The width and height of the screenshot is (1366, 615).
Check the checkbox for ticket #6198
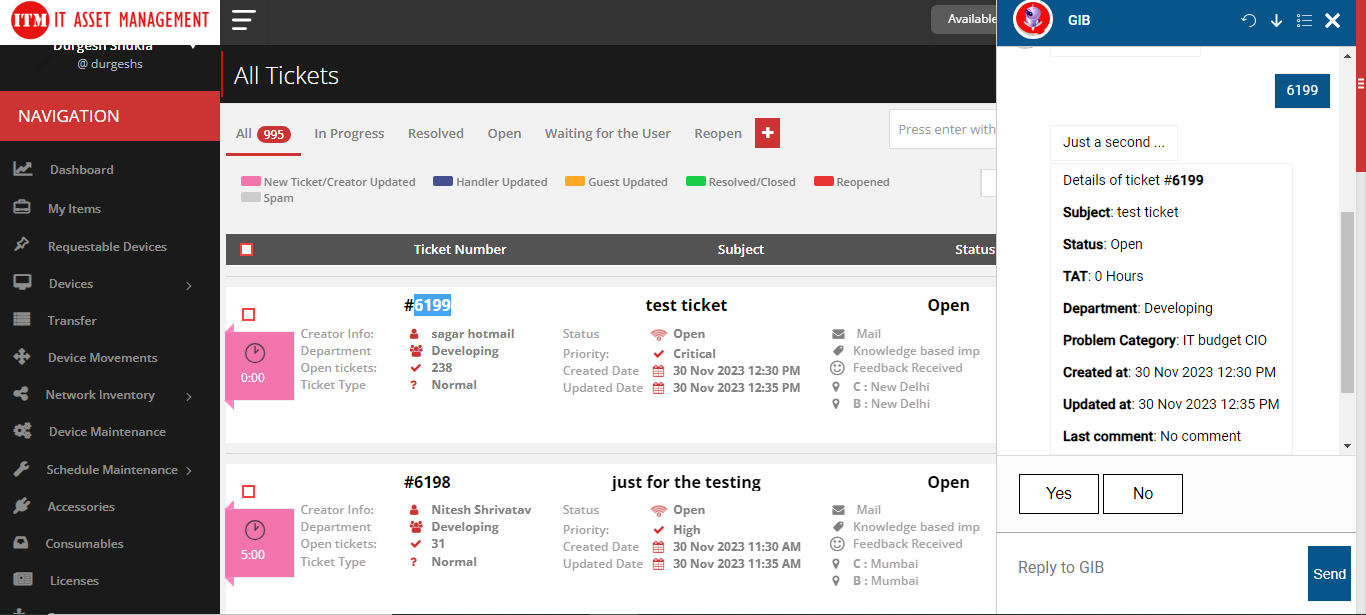(249, 491)
